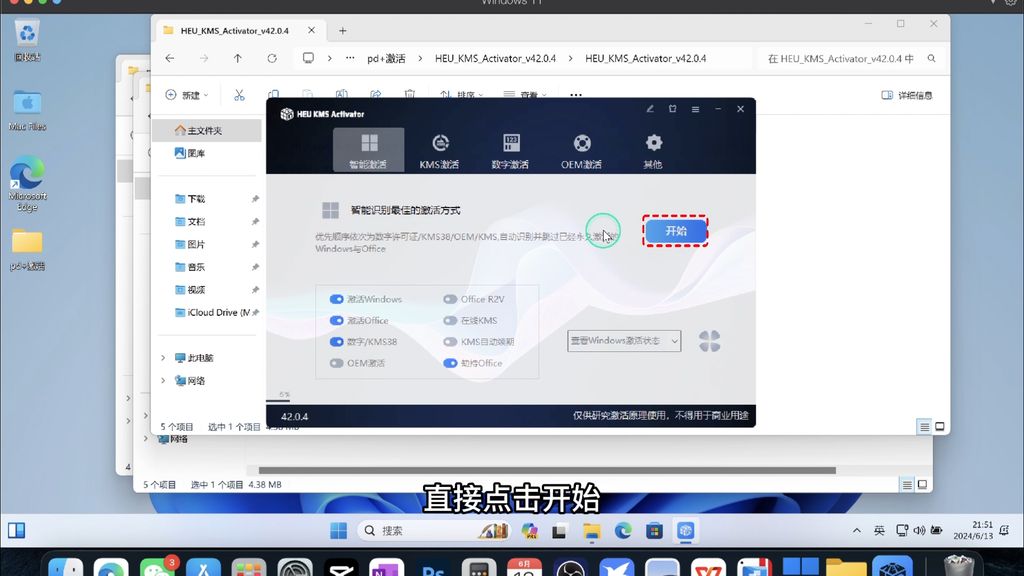Select the 智能激活 tab
The height and width of the screenshot is (576, 1024).
[368, 151]
